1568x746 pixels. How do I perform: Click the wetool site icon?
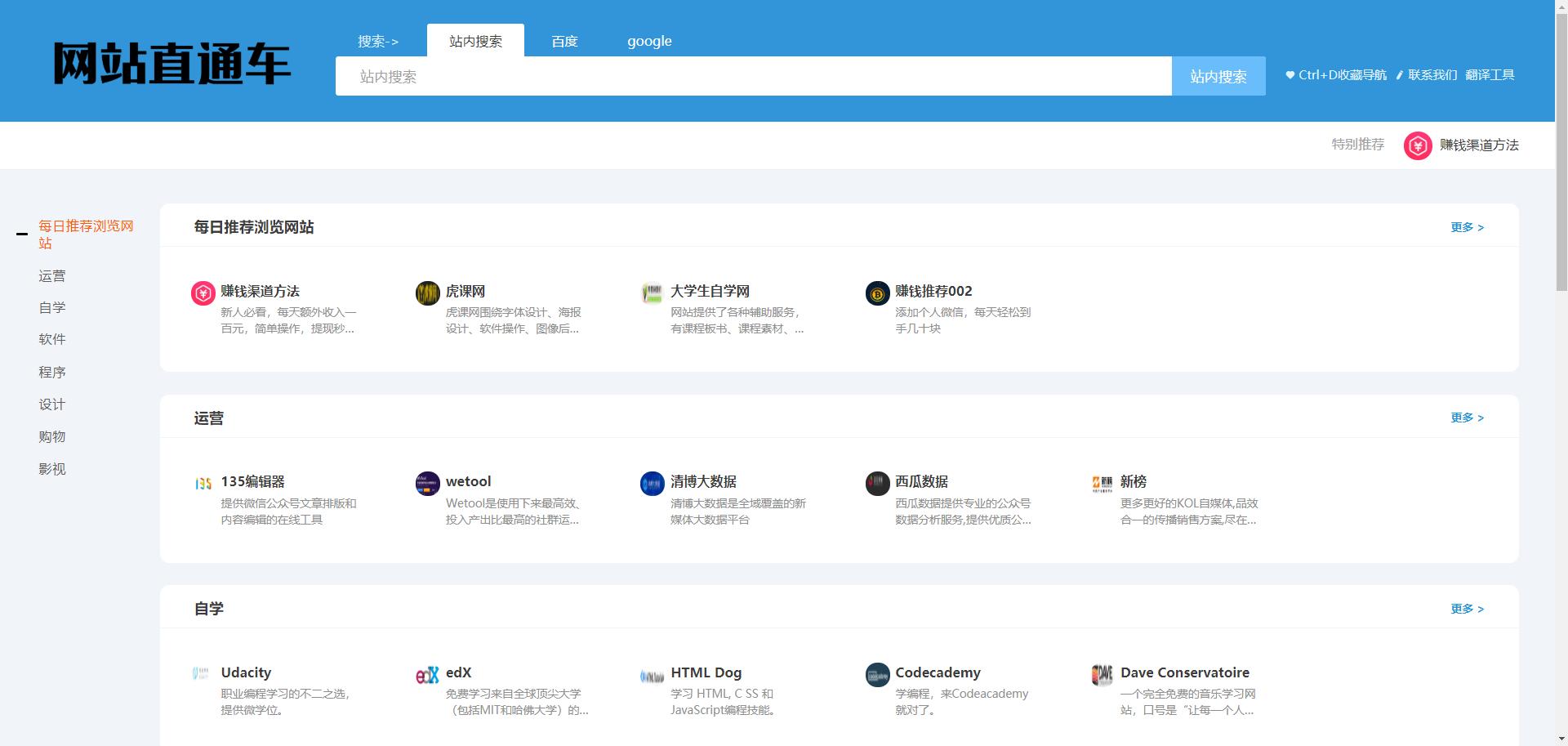(x=427, y=484)
